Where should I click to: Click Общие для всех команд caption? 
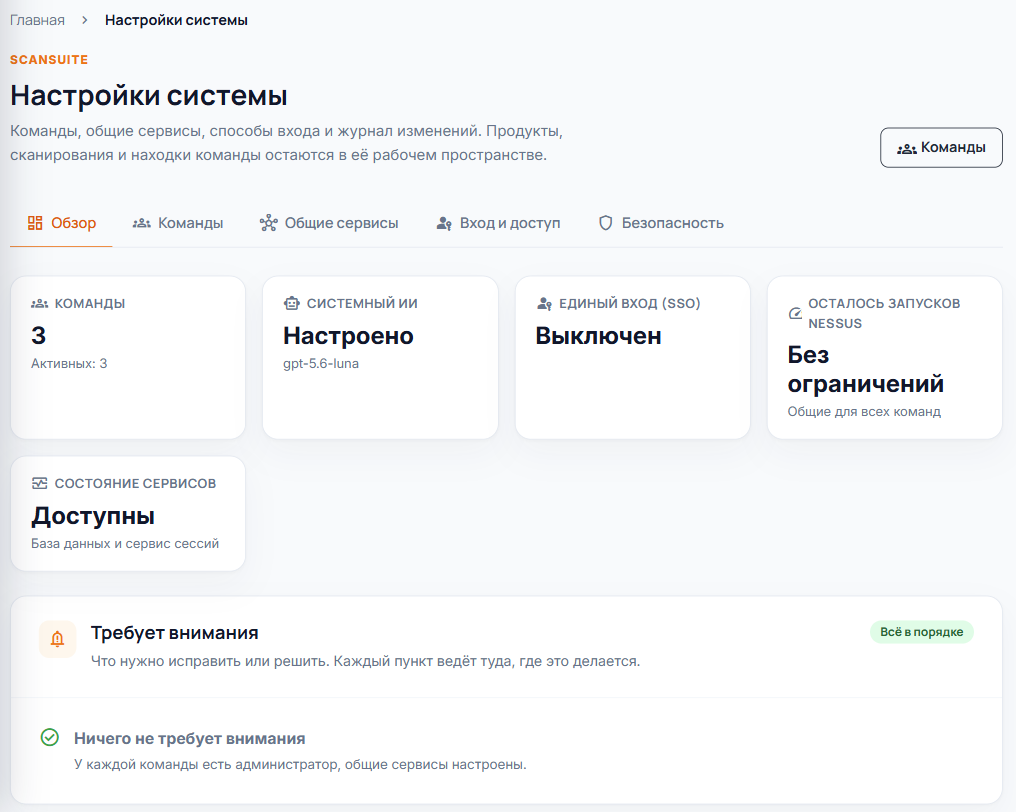(x=864, y=412)
